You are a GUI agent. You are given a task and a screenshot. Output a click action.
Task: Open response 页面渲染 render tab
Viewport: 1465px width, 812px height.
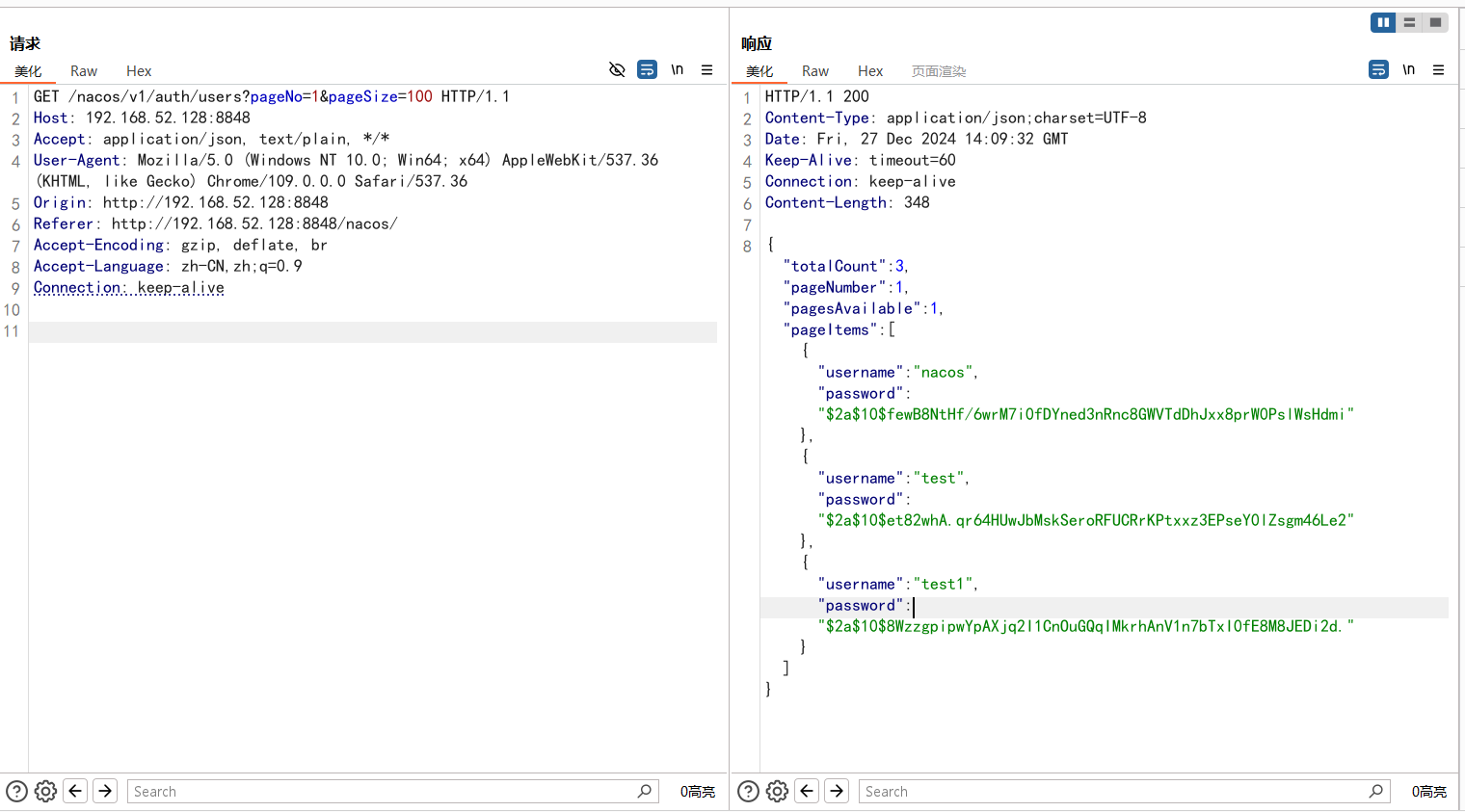click(939, 71)
